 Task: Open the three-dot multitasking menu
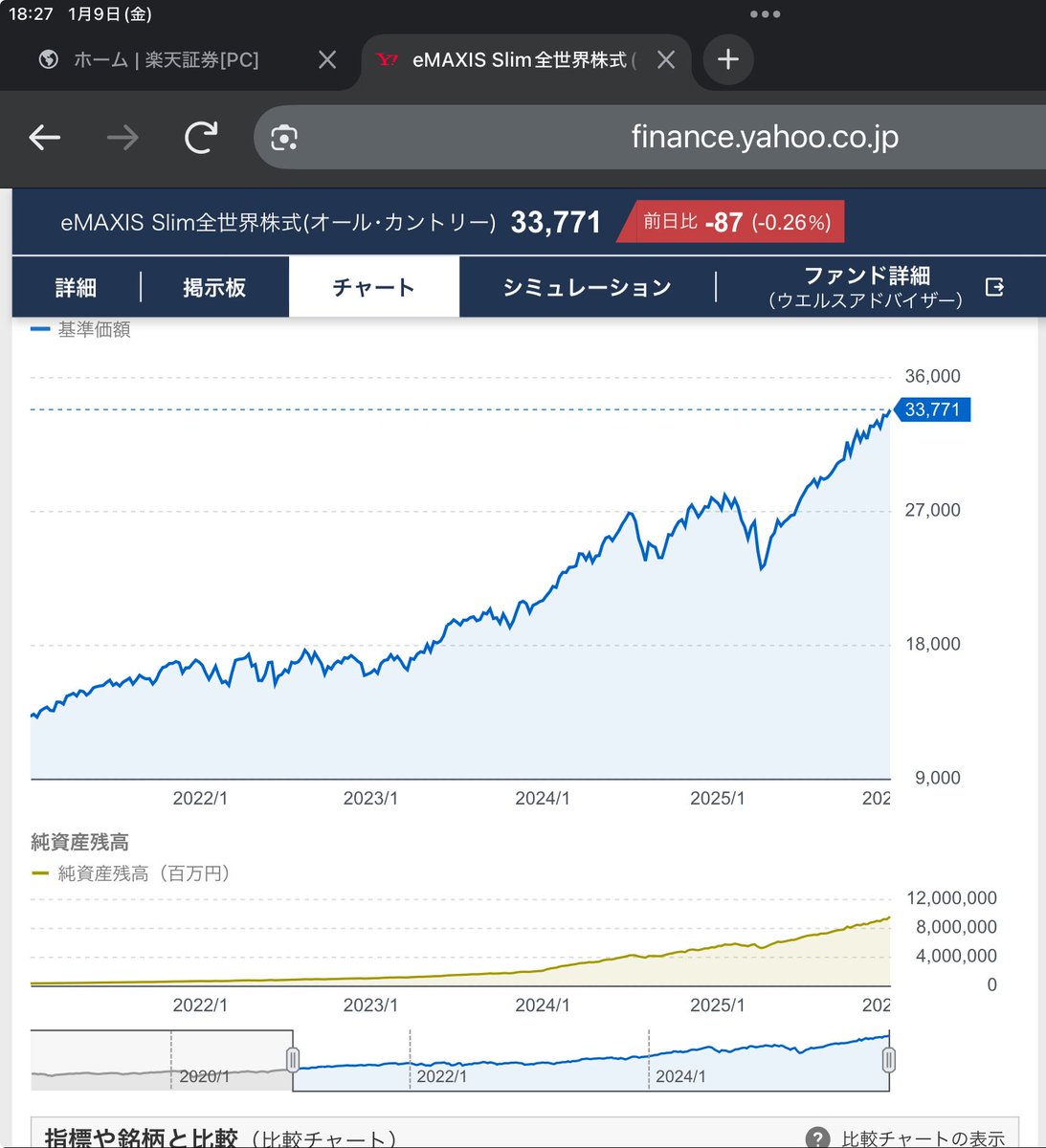[765, 14]
